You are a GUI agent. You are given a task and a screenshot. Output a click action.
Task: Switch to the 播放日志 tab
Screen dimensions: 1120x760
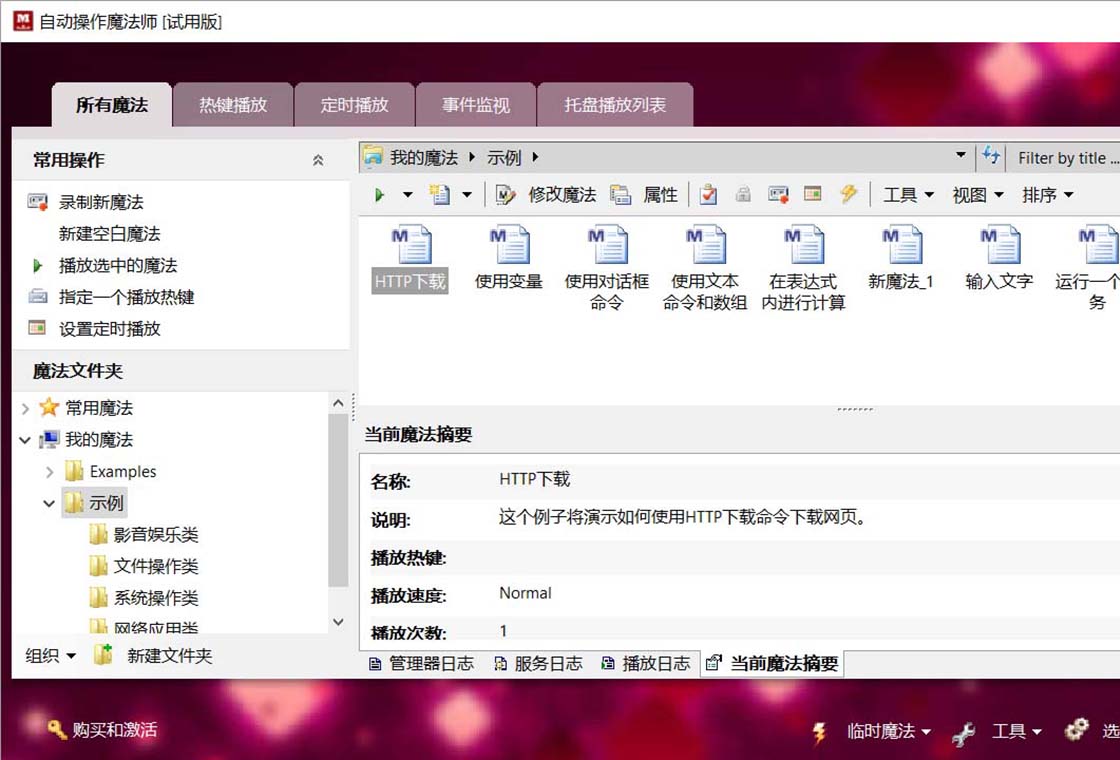coord(646,664)
